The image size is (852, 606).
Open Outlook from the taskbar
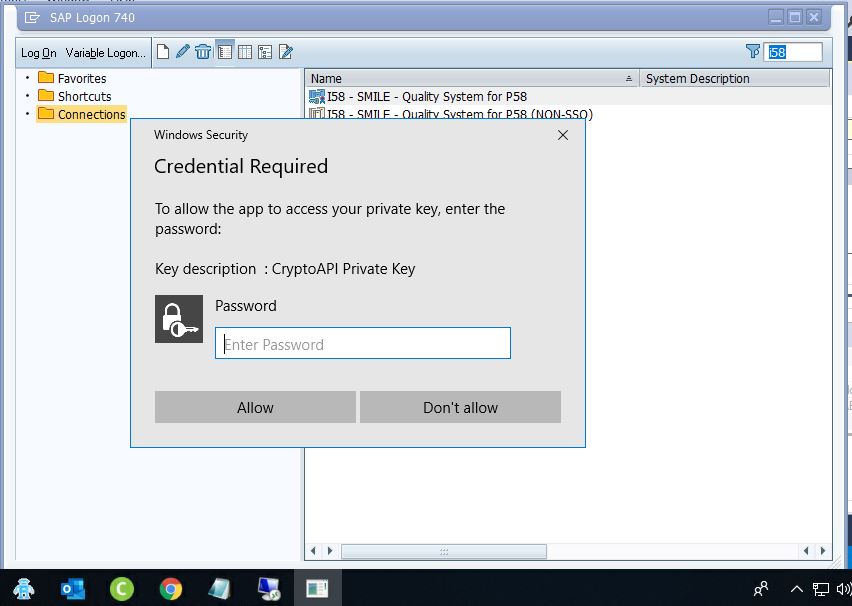72,589
